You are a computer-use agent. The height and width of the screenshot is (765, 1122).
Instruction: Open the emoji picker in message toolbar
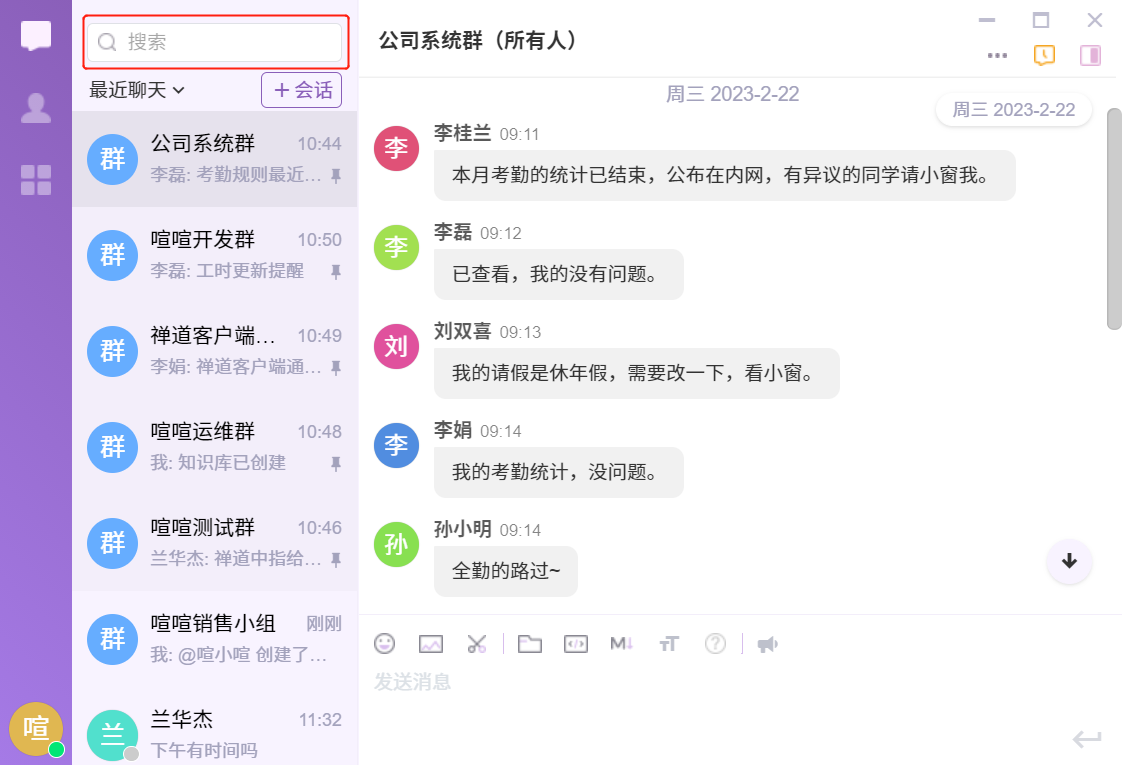click(x=384, y=644)
